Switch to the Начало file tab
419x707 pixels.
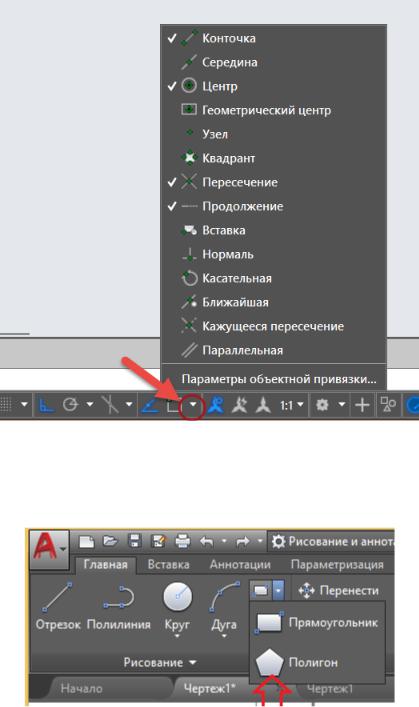pyautogui.click(x=82, y=689)
